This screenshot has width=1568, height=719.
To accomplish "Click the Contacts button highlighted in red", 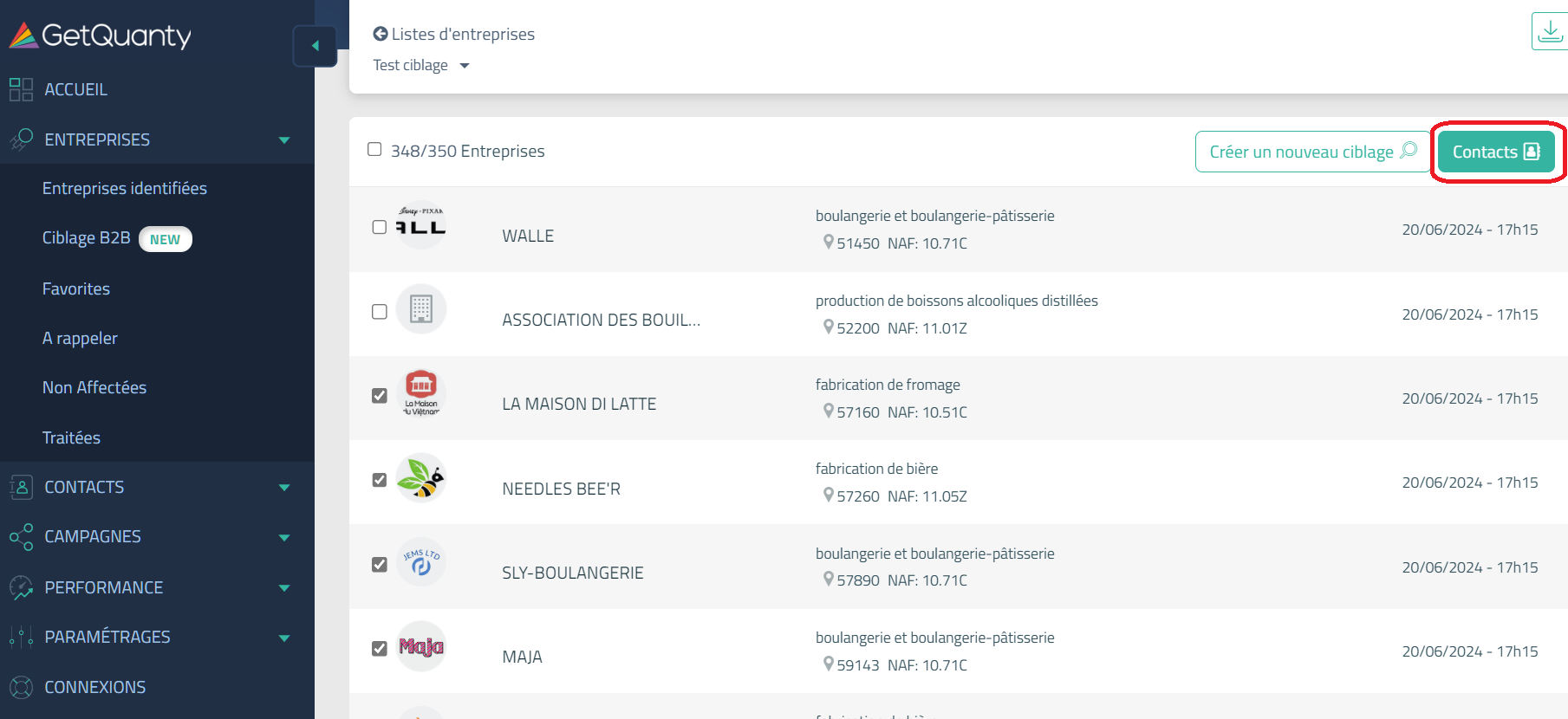I will tap(1495, 151).
